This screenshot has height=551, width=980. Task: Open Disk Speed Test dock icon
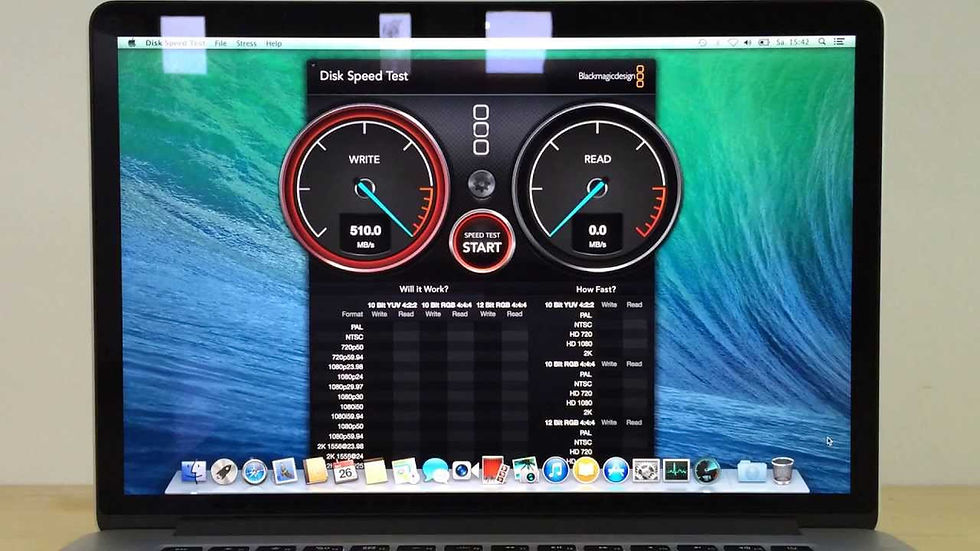[x=707, y=470]
